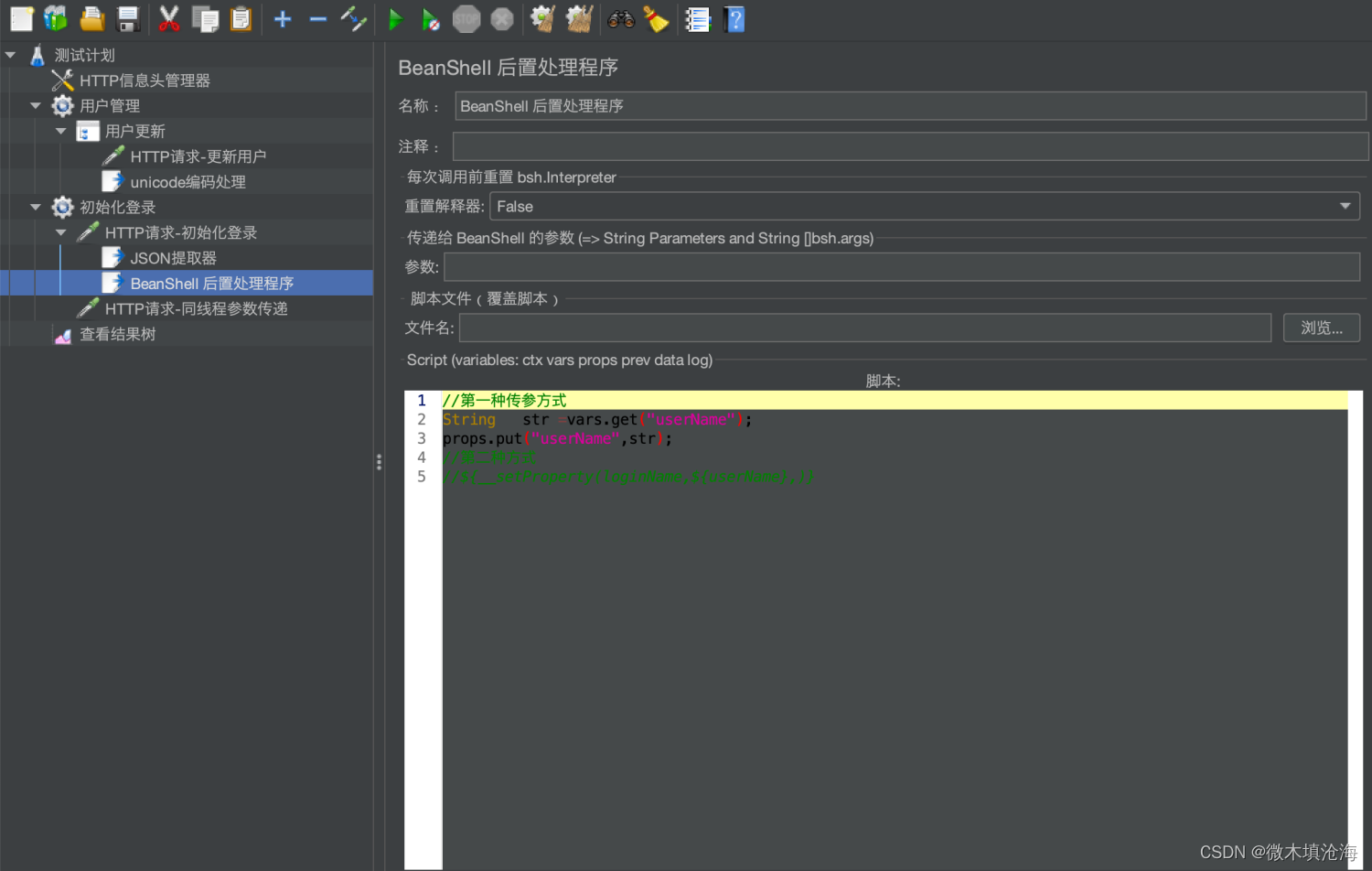Click the 用户更新 controller icon
This screenshot has height=871, width=1372.
[x=88, y=132]
